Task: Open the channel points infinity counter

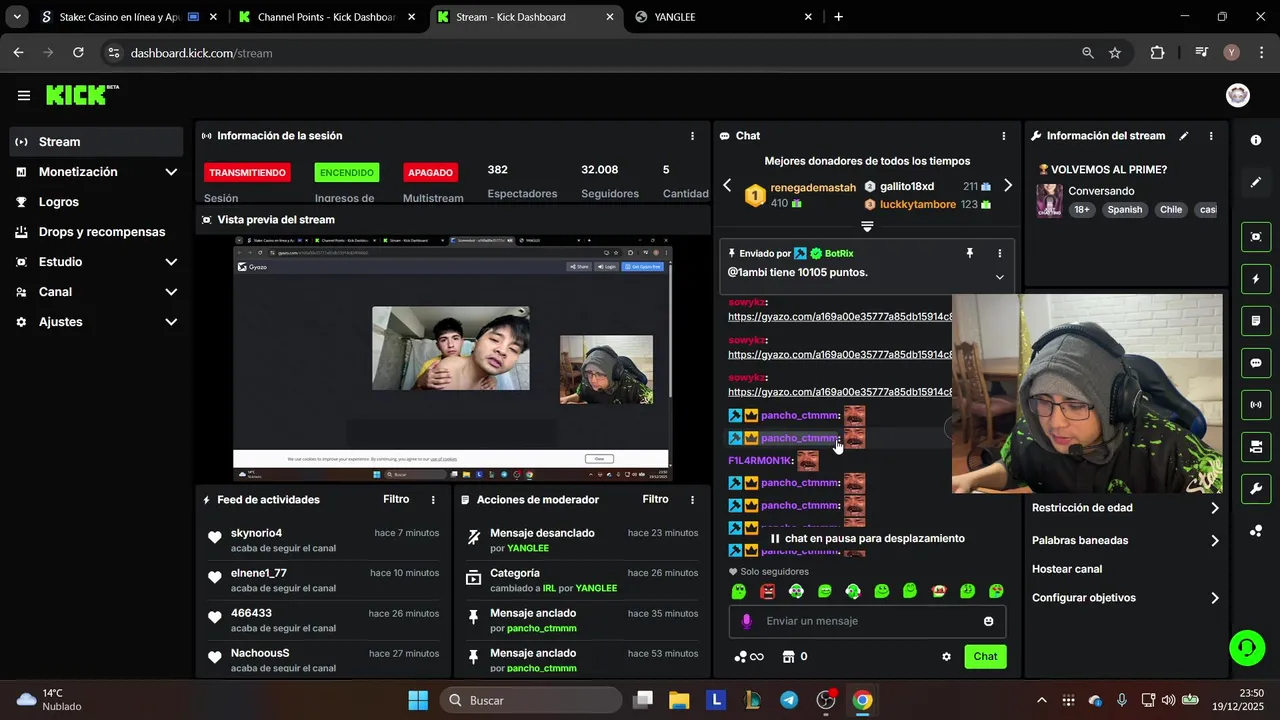Action: click(x=749, y=657)
